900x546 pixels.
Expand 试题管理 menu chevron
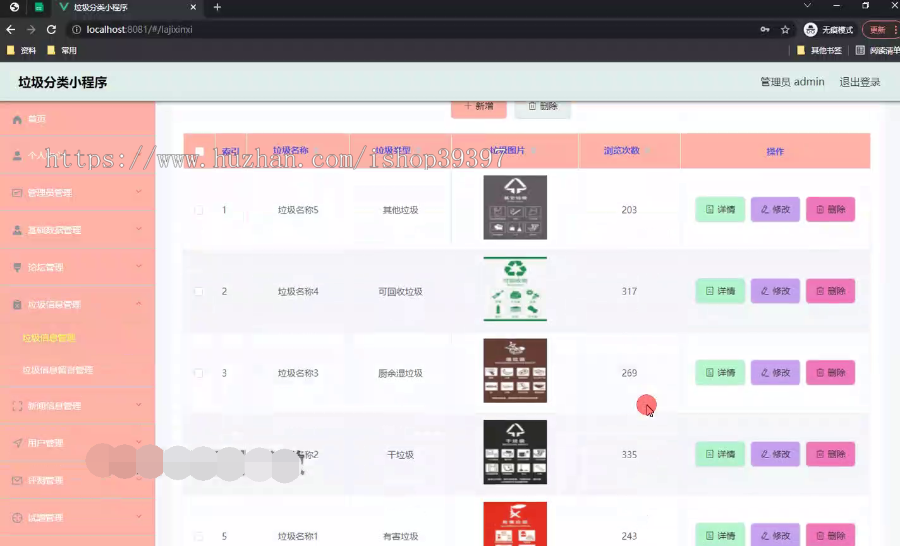(x=138, y=517)
